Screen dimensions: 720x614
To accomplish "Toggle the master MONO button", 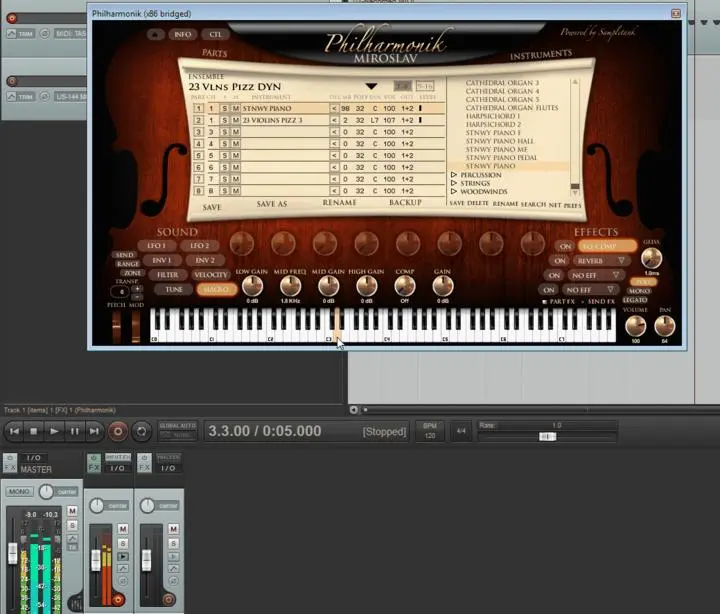I will [x=19, y=491].
